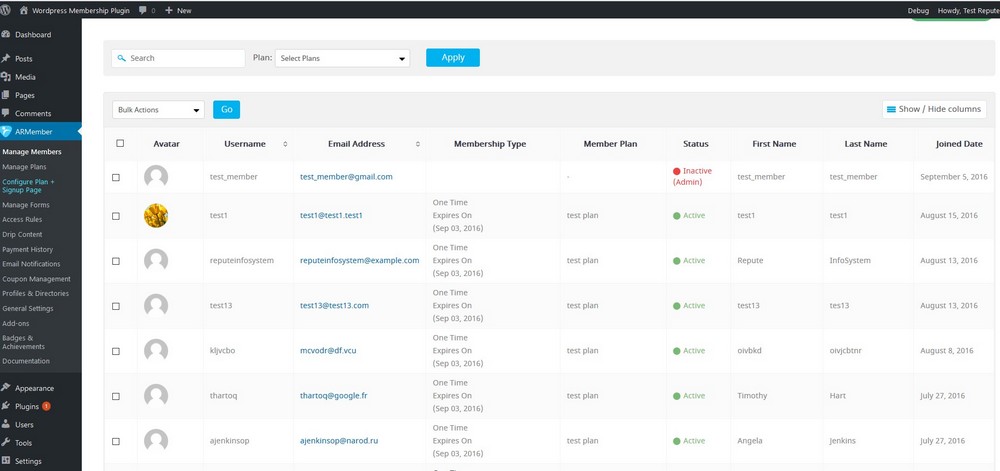Screen dimensions: 1000x471
Task: Tick the checkbox for reputeinfosystem row
Action: 115,261
